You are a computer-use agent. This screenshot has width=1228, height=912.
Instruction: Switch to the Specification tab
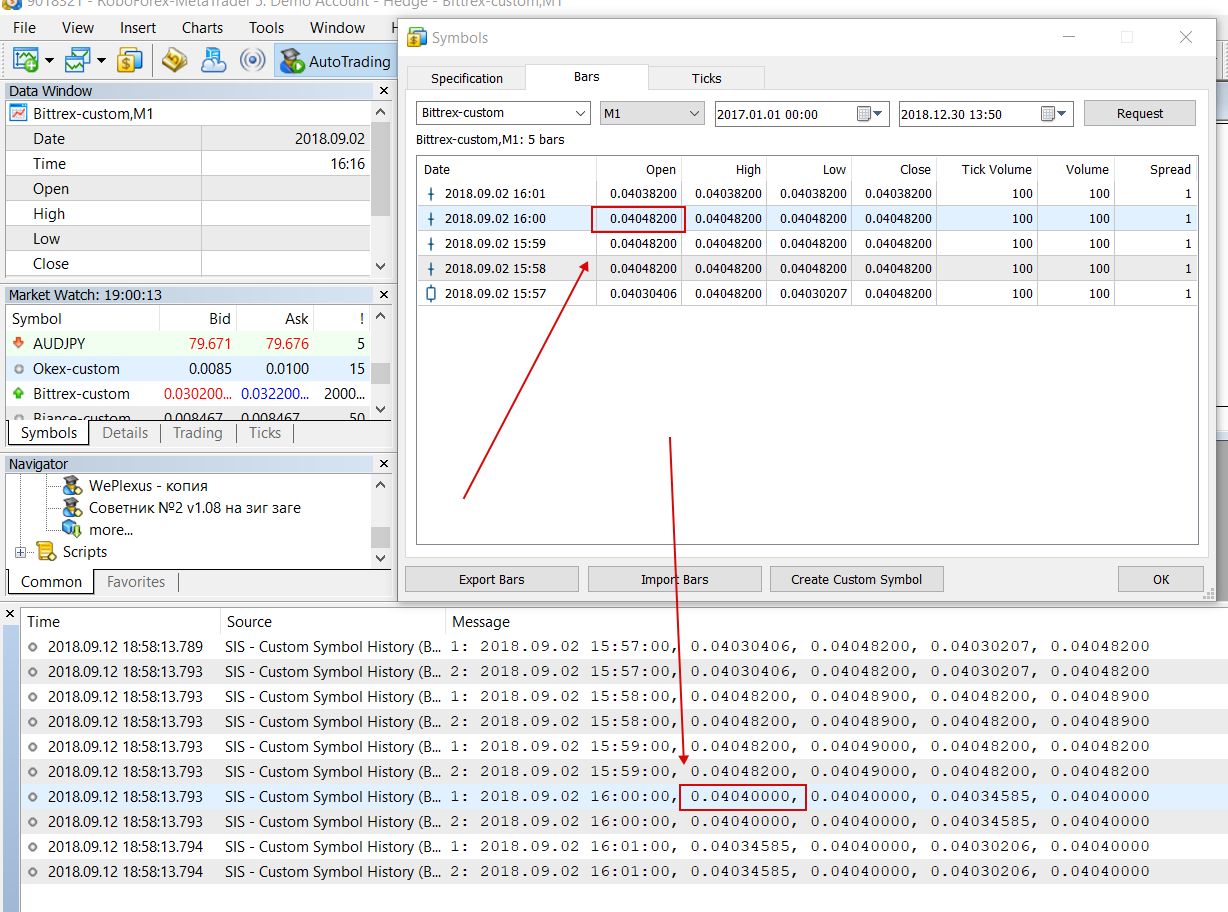pyautogui.click(x=467, y=78)
